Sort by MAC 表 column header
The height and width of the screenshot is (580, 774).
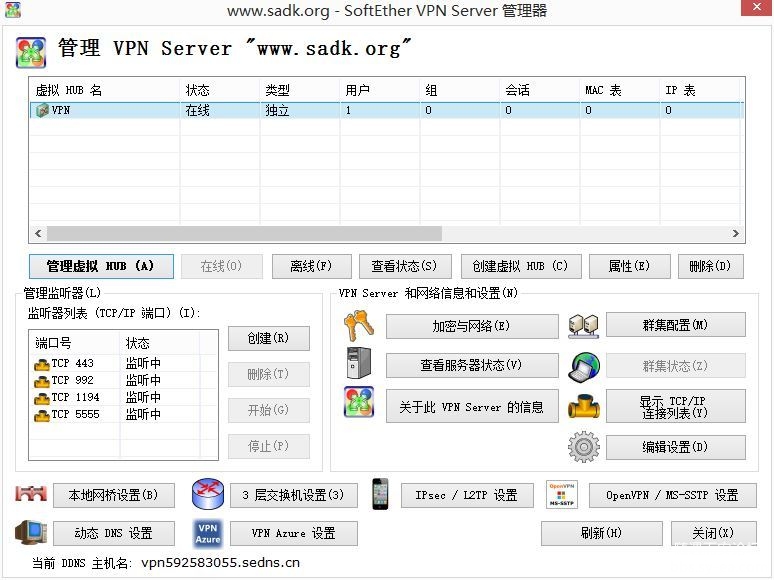[x=619, y=90]
